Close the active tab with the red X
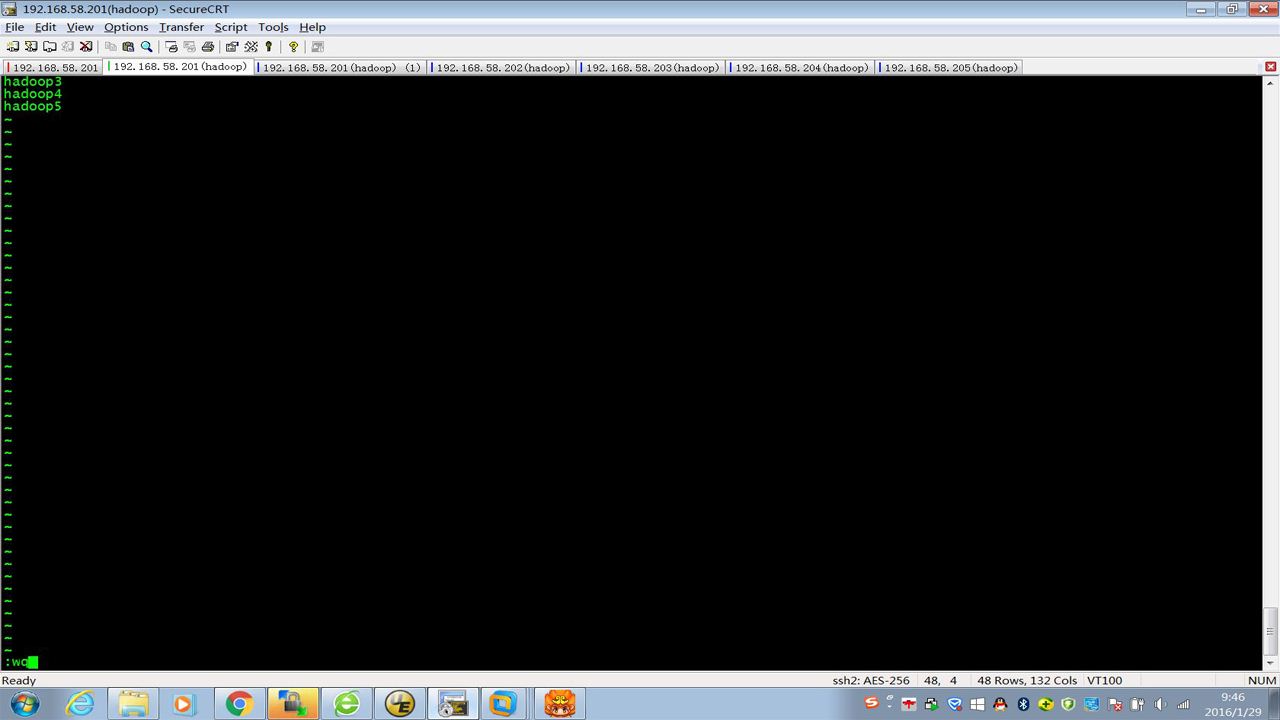Viewport: 1280px width, 720px height. tap(1271, 67)
